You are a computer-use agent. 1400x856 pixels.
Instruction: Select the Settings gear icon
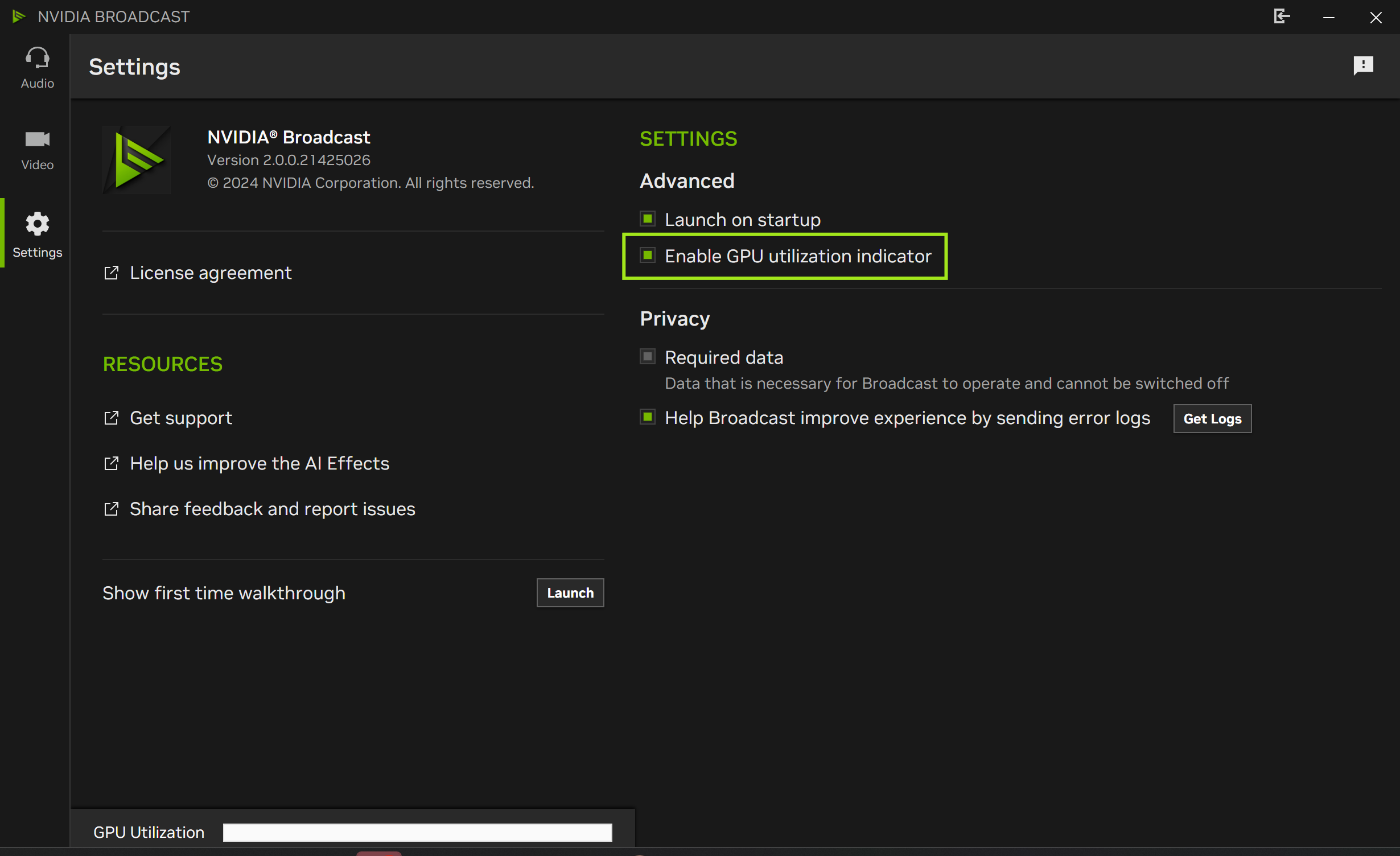(37, 224)
